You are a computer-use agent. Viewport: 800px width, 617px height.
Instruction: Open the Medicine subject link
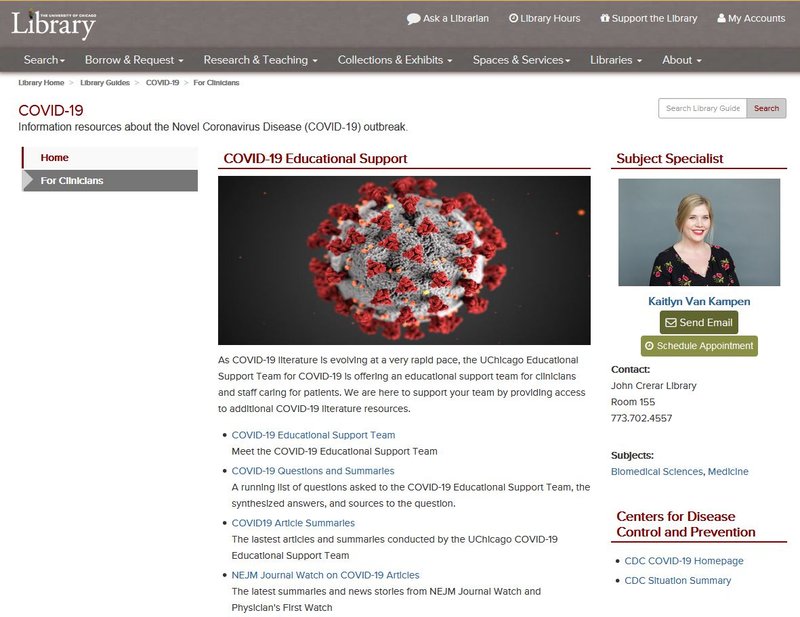tap(728, 472)
